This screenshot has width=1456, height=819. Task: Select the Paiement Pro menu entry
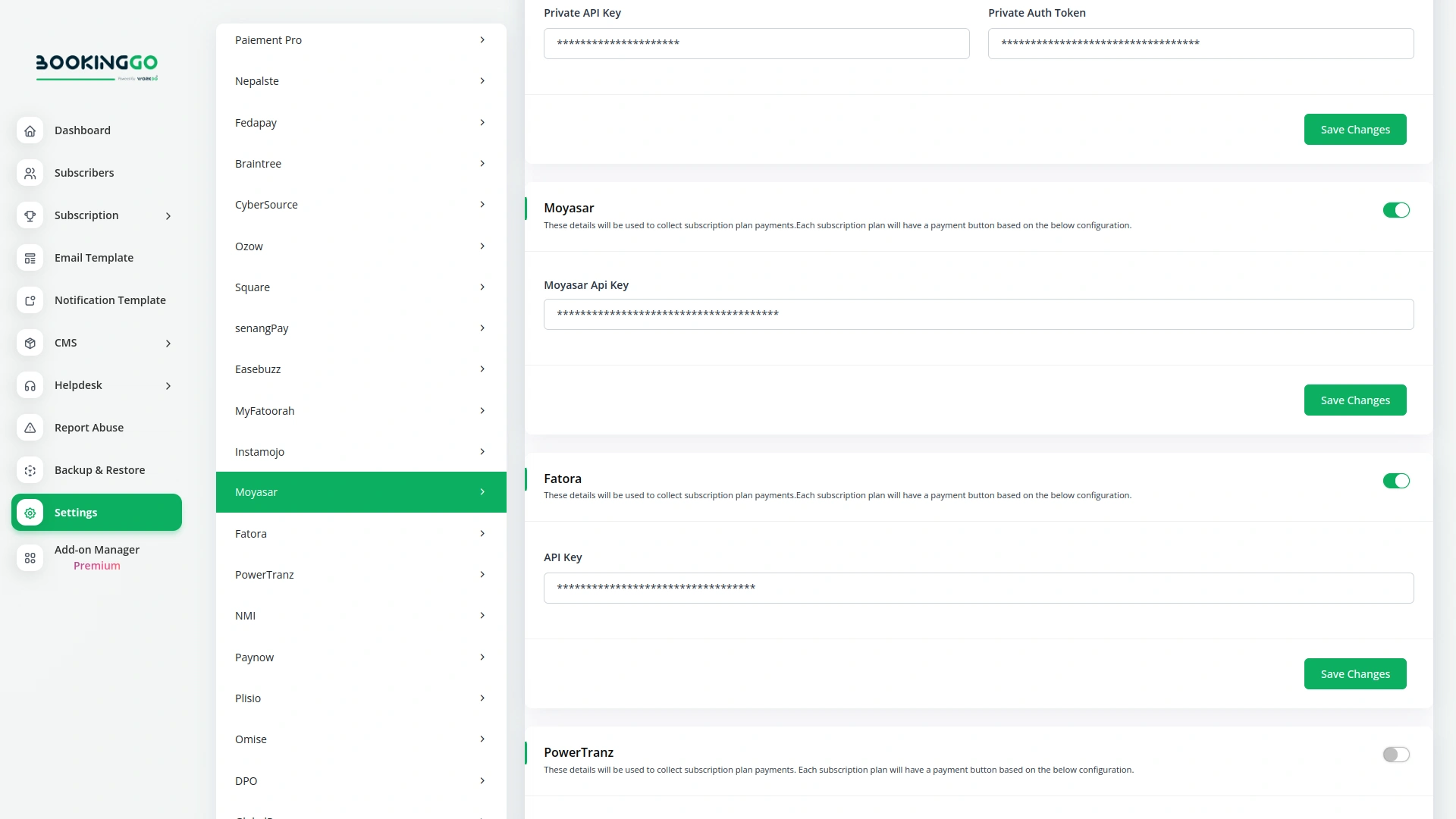(268, 39)
